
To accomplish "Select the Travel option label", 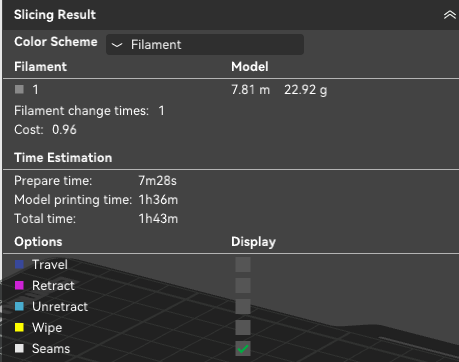I will 50,265.
